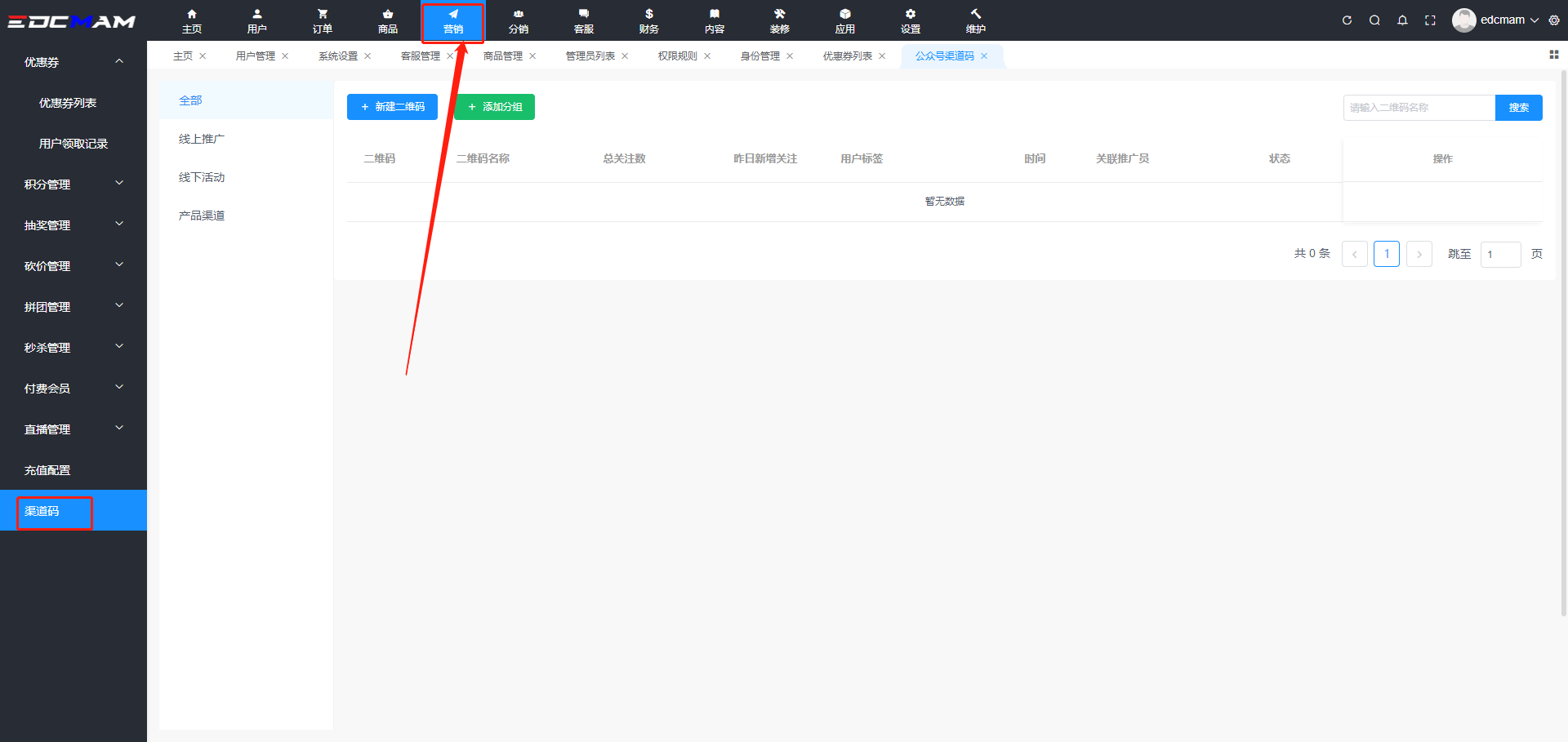
Task: Click the refresh icon in header
Action: coord(1347,20)
